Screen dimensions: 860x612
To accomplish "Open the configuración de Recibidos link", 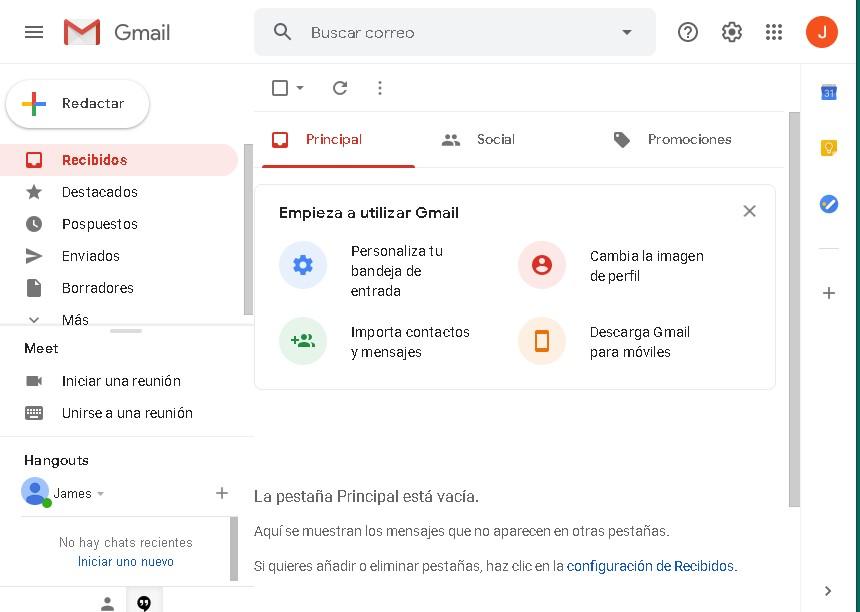I will 650,566.
